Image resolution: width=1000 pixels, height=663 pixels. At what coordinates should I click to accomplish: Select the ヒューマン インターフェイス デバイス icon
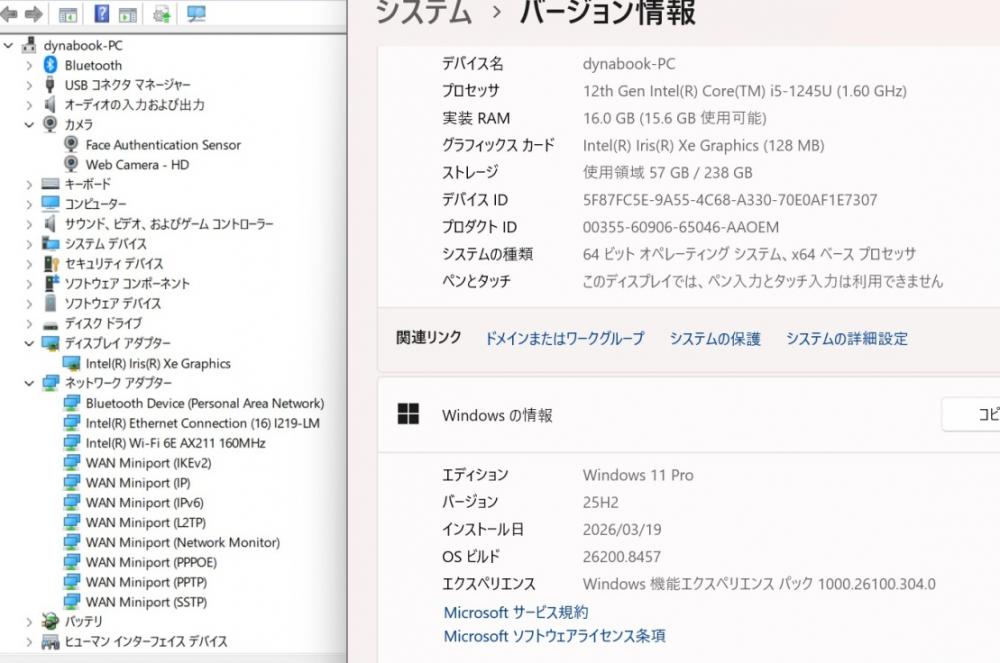pos(50,641)
